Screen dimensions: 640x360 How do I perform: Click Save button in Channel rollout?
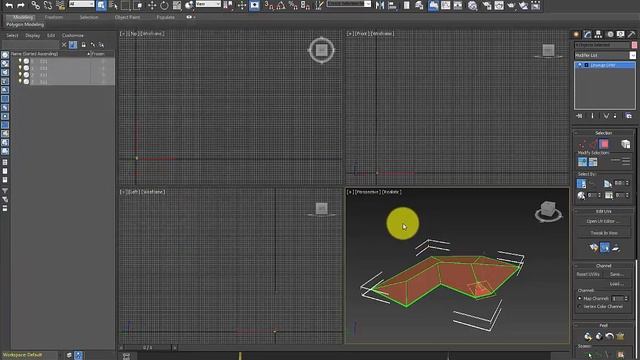(616, 274)
